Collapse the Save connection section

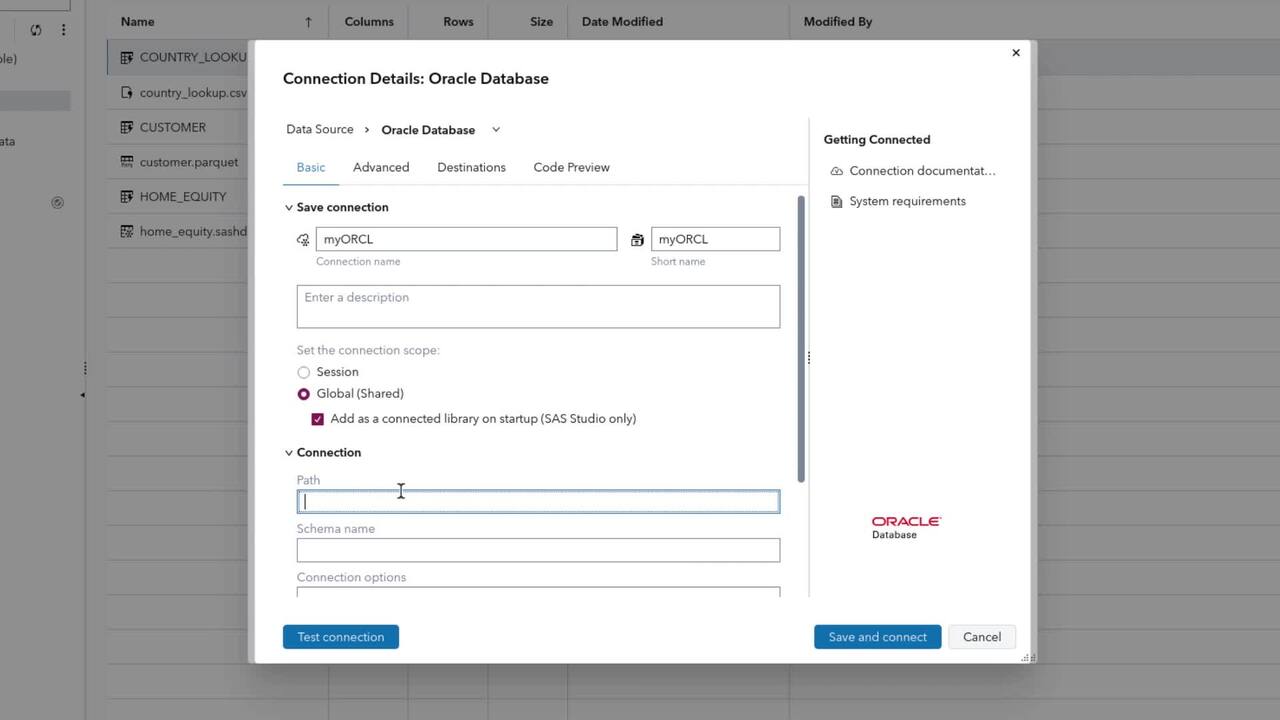[289, 208]
